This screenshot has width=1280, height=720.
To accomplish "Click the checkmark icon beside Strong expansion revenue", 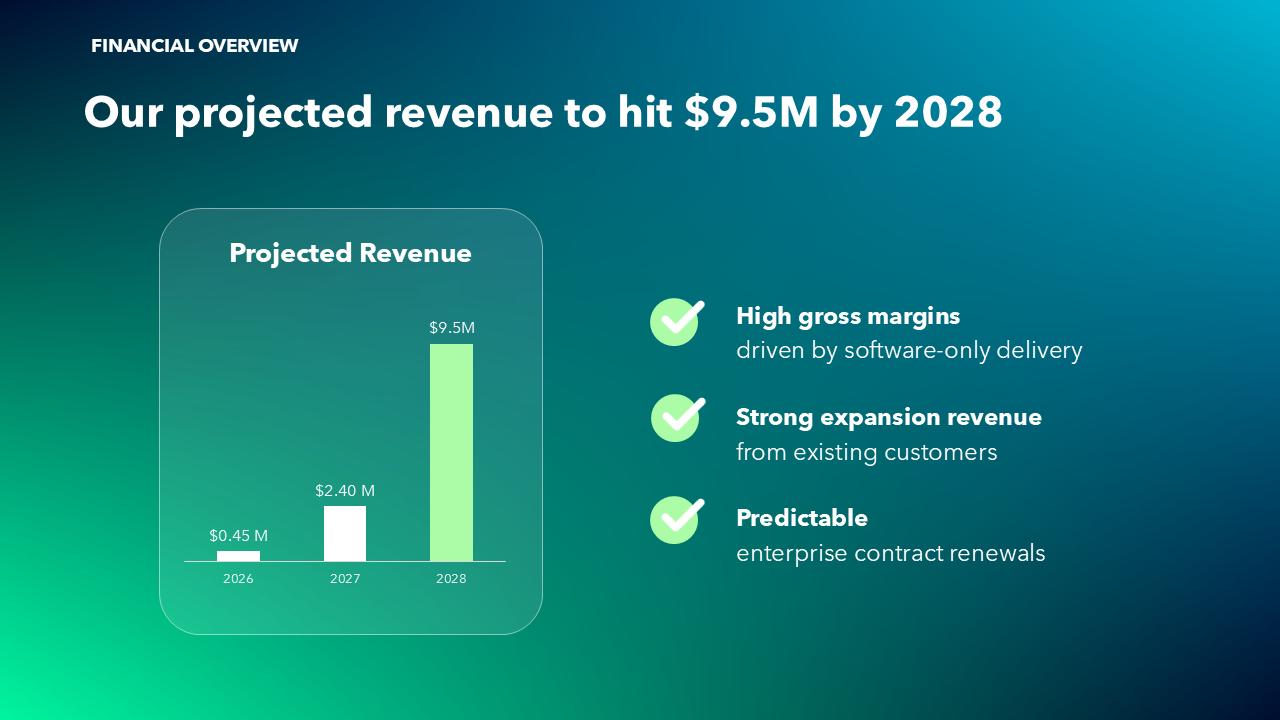I will (x=675, y=418).
